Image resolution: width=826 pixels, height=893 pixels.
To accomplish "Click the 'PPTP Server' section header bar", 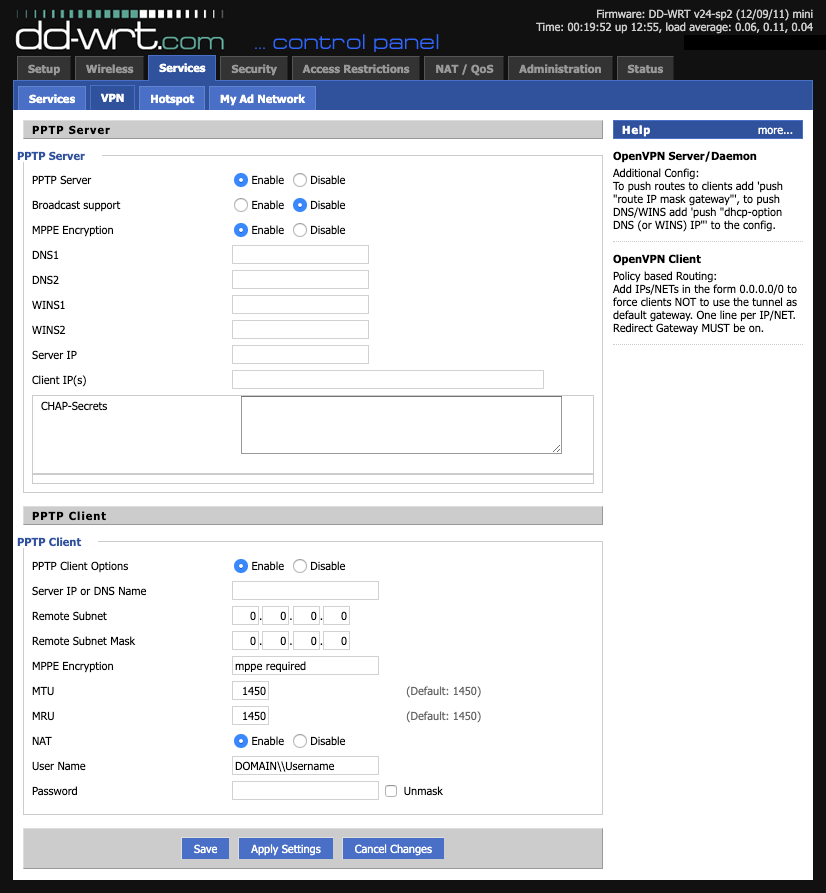I will 313,130.
